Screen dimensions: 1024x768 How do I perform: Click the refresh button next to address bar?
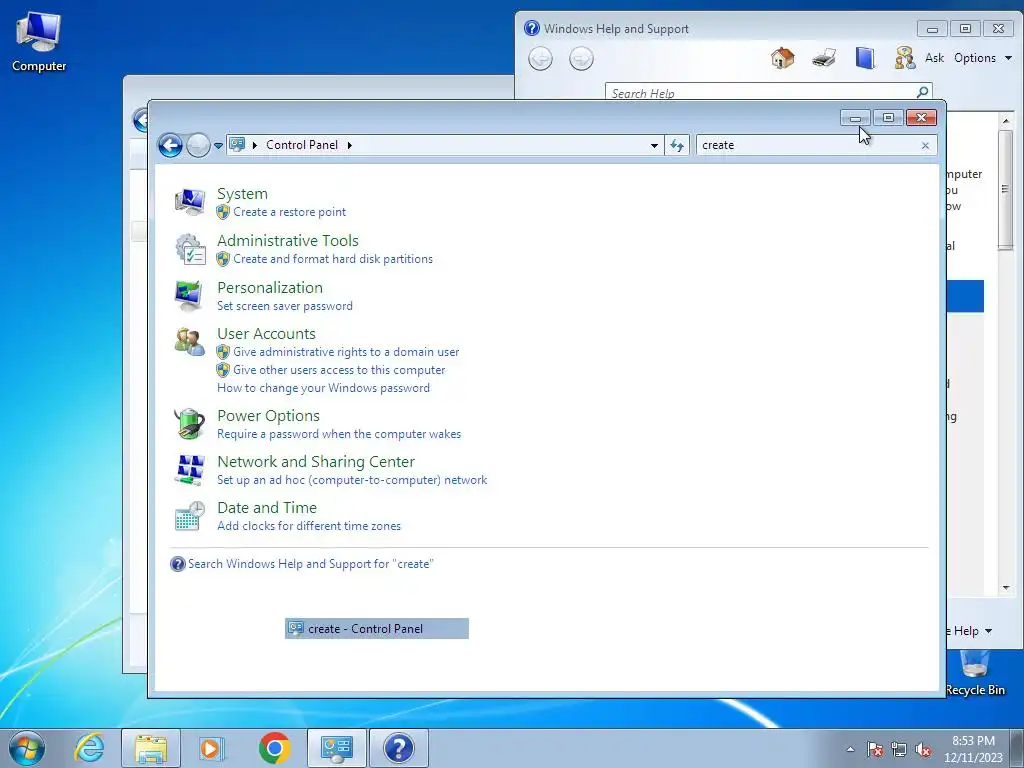(677, 145)
